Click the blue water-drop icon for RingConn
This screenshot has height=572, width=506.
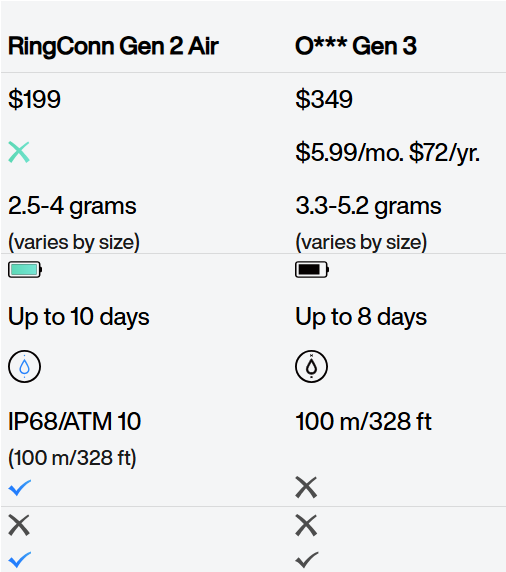point(24,366)
